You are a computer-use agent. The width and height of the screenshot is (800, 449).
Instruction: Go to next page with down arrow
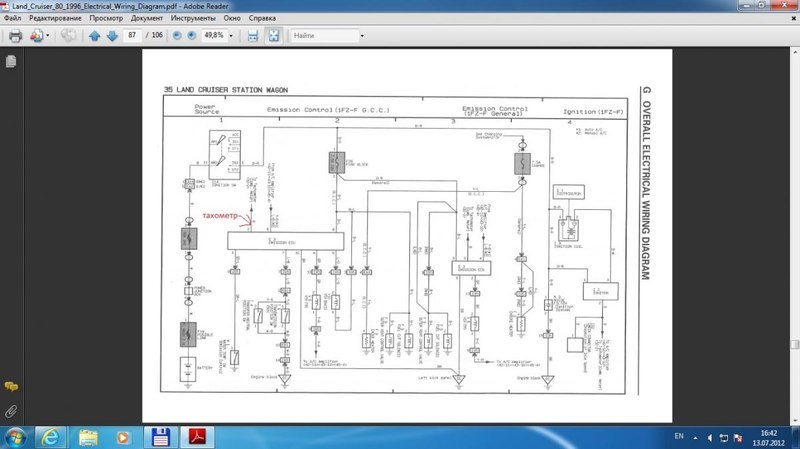tap(112, 36)
